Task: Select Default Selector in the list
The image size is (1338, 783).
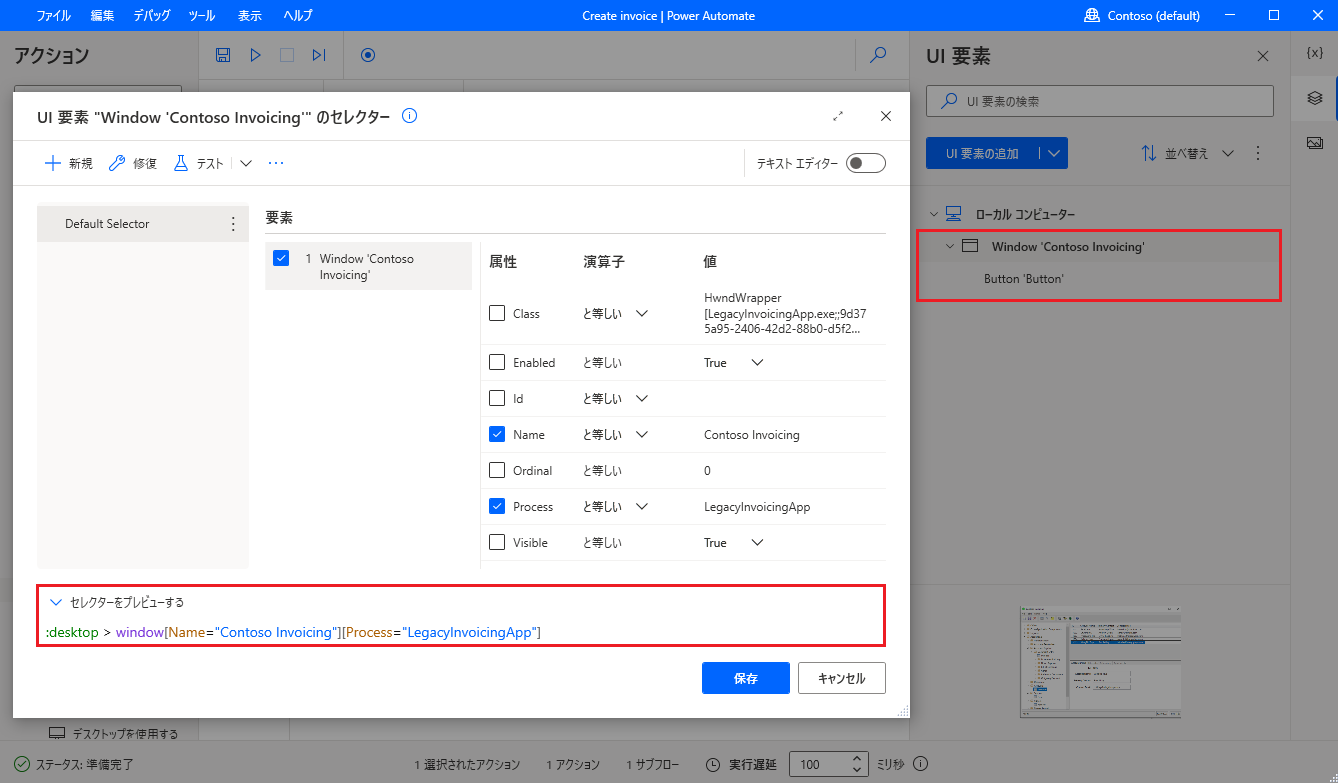Action: point(143,224)
